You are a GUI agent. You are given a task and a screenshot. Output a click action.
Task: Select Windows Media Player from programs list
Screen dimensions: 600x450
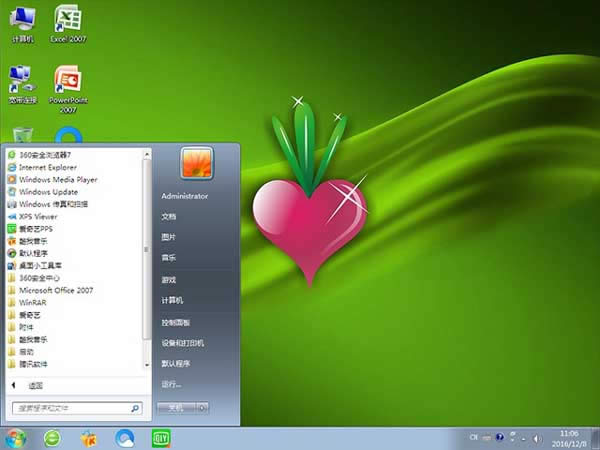58,179
